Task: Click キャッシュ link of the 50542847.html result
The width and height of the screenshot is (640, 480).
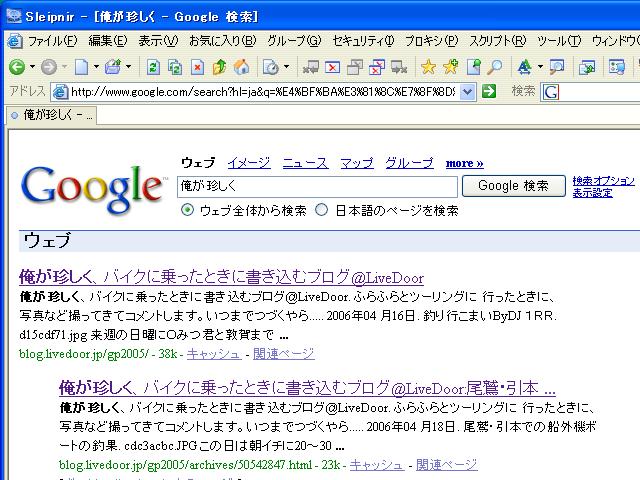Action: coord(377,464)
